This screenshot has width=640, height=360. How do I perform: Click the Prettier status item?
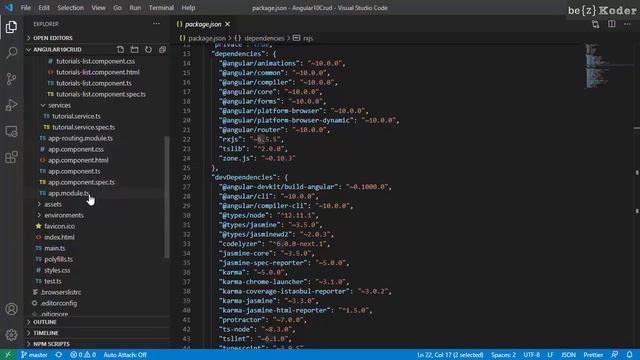[x=593, y=355]
